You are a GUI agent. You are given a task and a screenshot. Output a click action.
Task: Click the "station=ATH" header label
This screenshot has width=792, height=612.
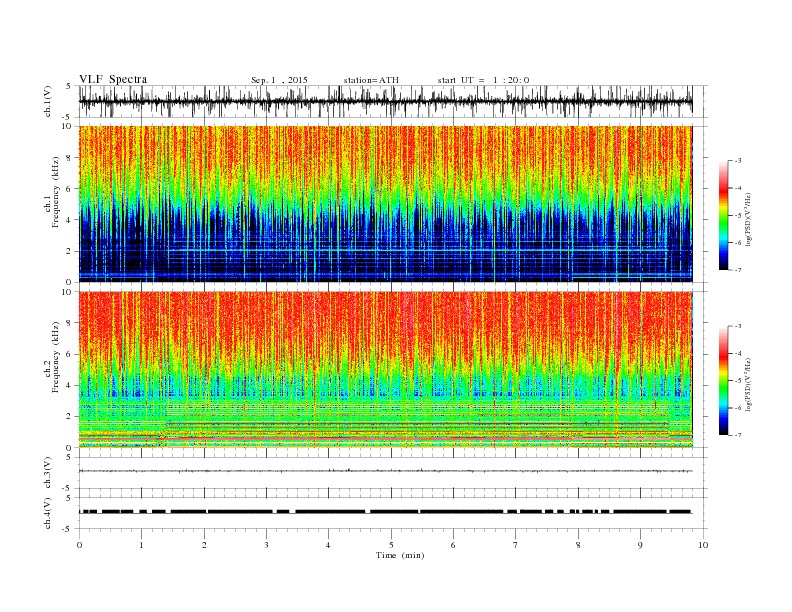coord(371,80)
